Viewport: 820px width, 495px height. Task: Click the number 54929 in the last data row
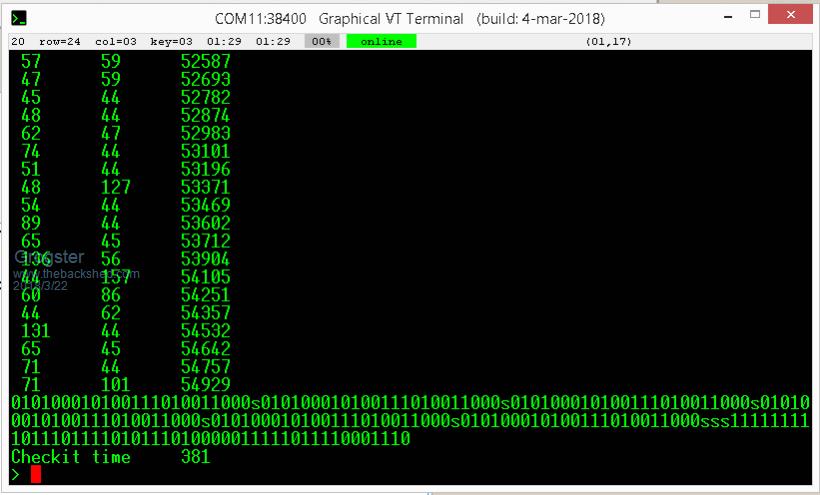click(x=205, y=385)
